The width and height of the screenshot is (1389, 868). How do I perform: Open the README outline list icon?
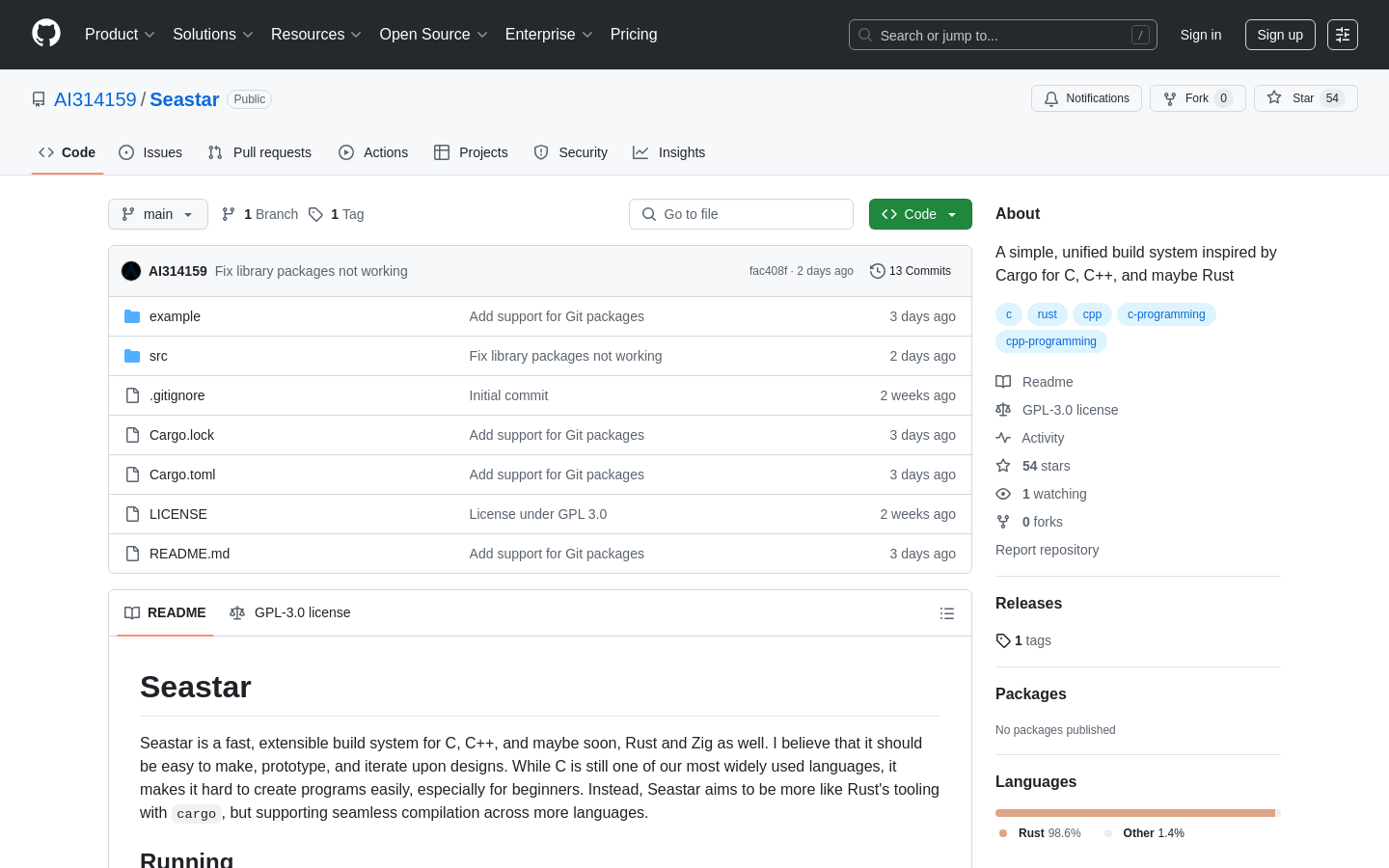947,613
